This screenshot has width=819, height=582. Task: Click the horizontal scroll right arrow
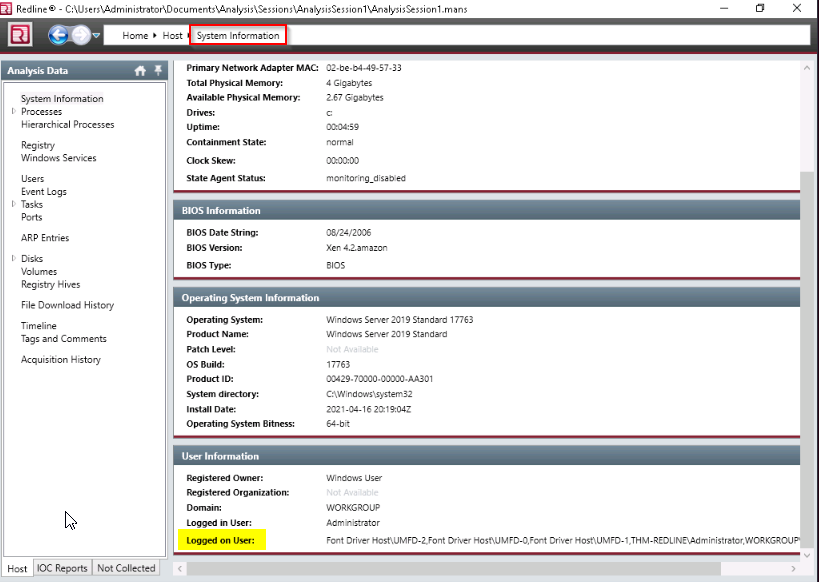[x=793, y=568]
